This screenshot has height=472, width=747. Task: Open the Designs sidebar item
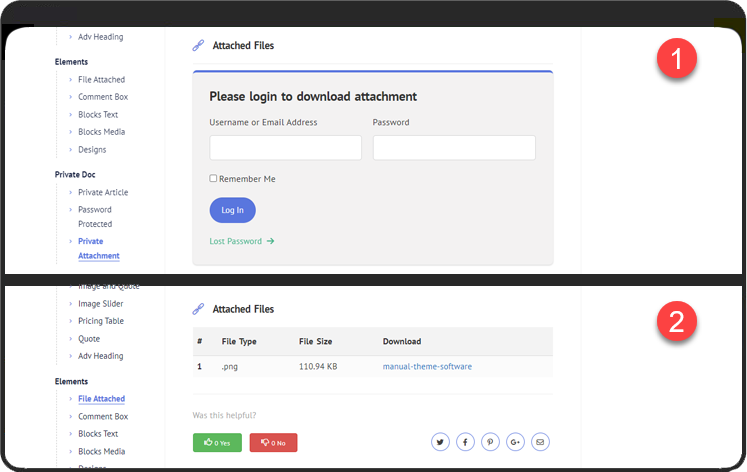[x=92, y=150]
